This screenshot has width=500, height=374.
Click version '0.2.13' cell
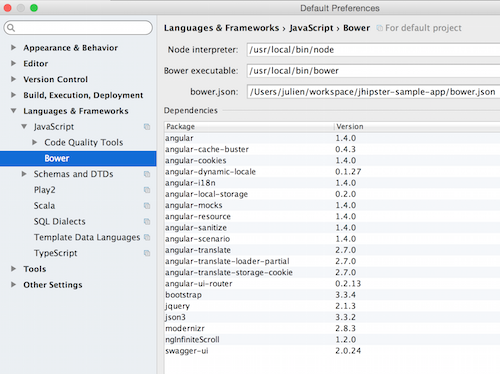[x=348, y=284]
